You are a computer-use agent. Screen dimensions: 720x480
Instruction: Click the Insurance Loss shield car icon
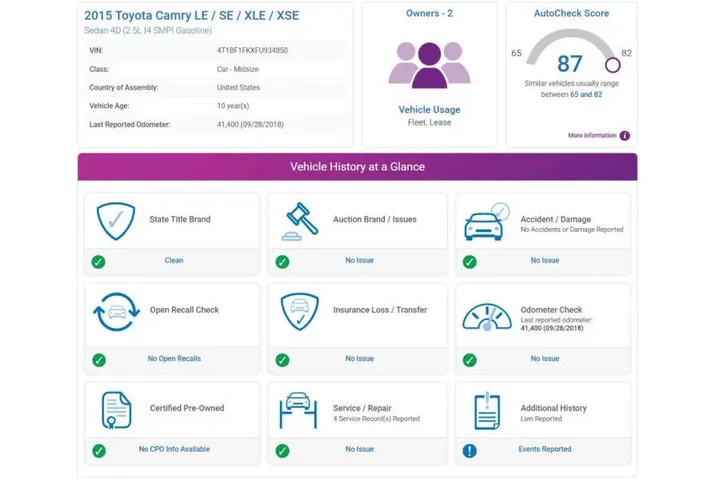point(300,311)
